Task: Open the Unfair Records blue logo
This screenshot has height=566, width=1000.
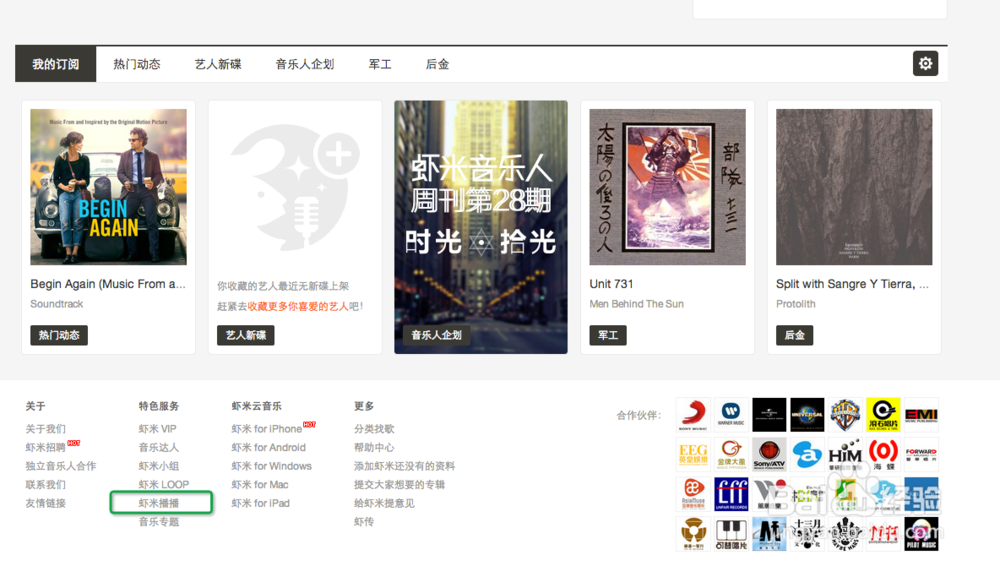Action: [x=731, y=494]
